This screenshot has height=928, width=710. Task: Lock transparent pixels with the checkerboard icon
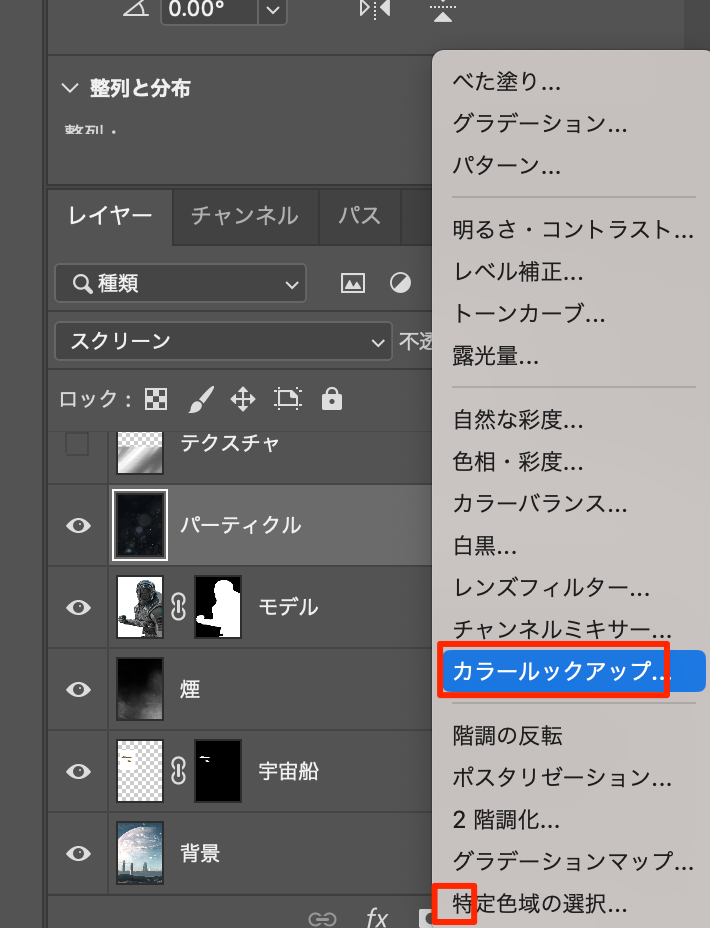click(x=157, y=400)
